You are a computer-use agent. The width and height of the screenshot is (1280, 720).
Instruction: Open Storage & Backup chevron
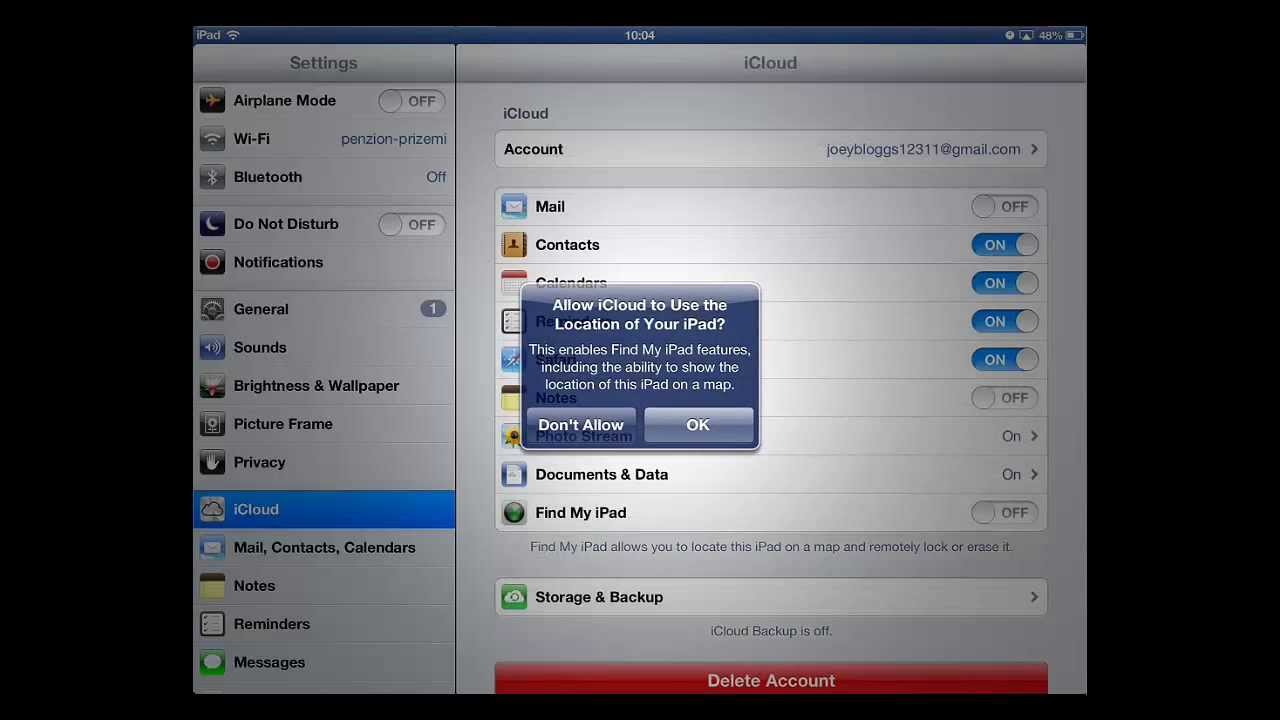pyautogui.click(x=1034, y=597)
